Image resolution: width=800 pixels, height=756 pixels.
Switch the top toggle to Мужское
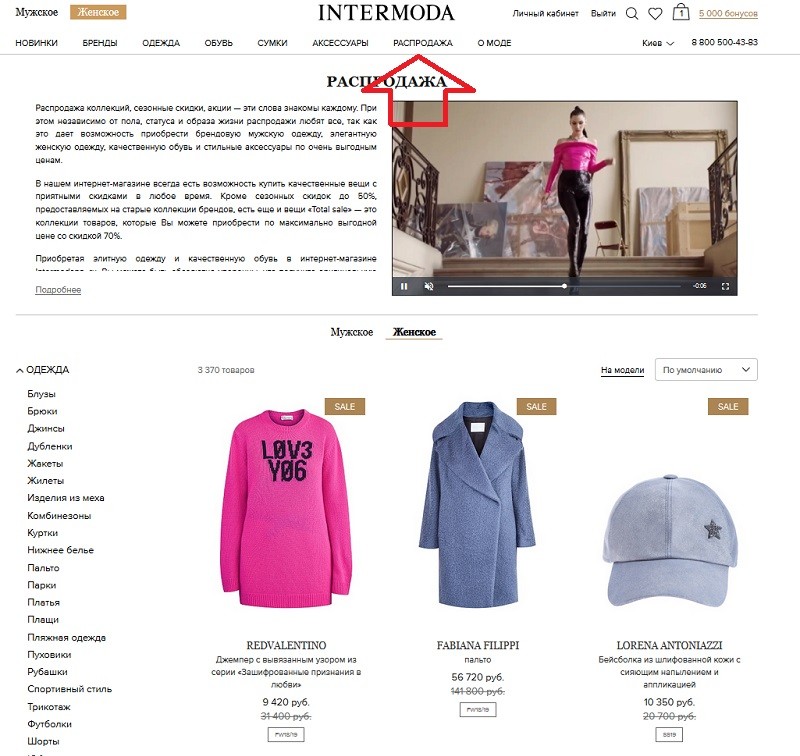point(37,12)
